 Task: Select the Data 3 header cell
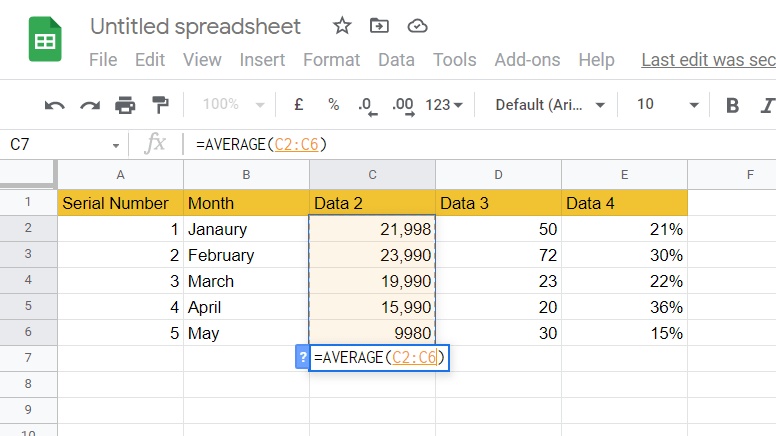(498, 203)
